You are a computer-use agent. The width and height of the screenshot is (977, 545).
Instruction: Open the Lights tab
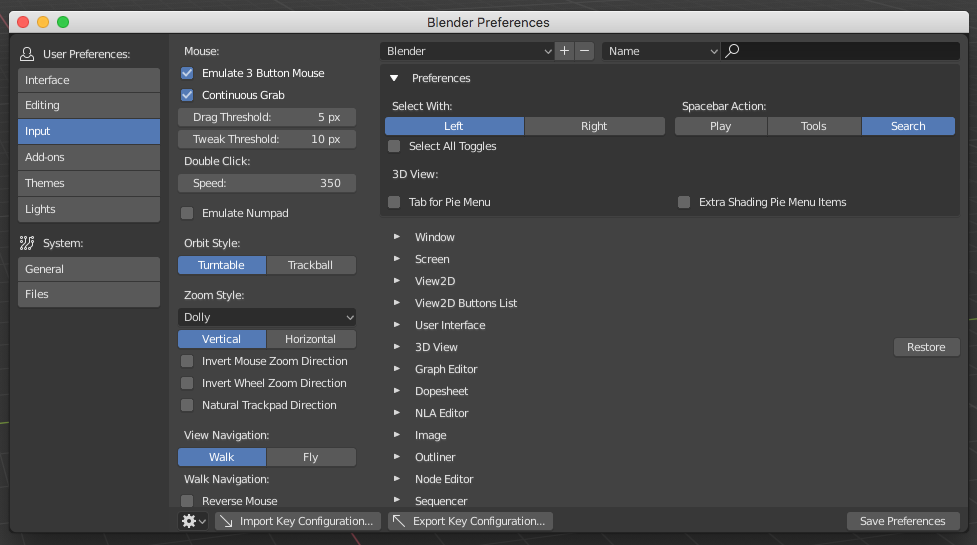coord(89,209)
